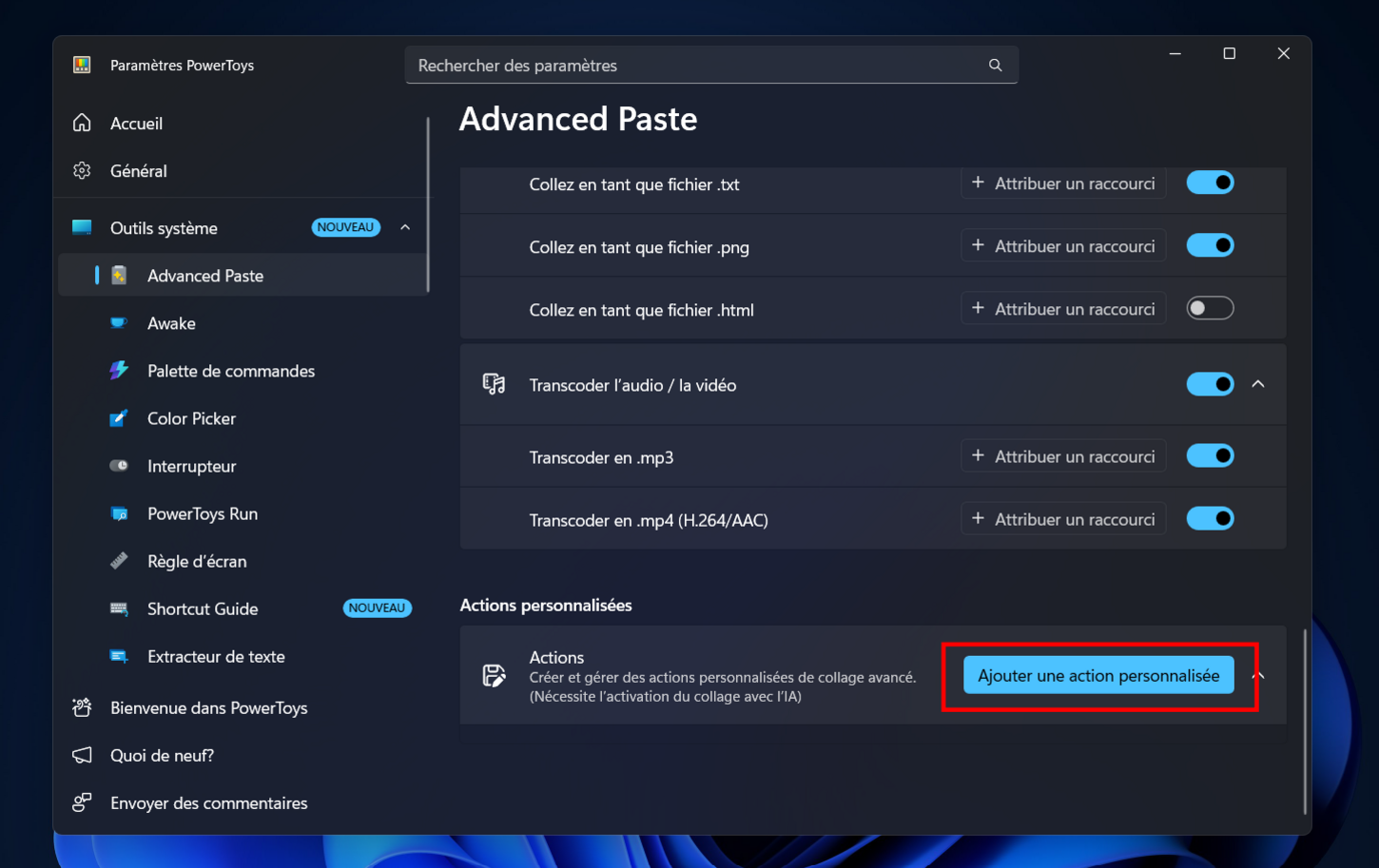
Task: Click the Extracteur de texte icon
Action: (119, 657)
